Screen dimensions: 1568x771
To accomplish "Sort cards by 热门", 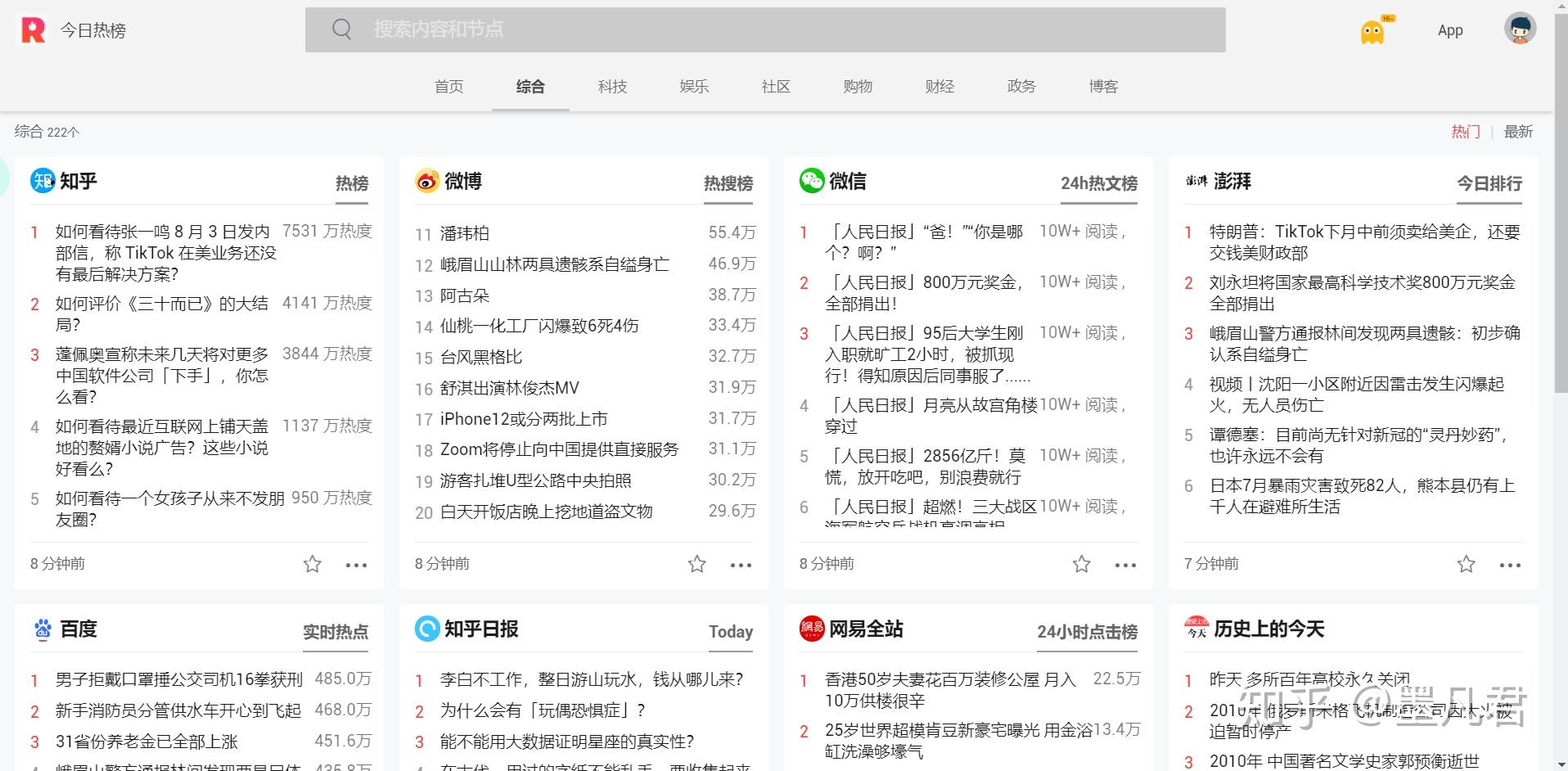I will point(1466,132).
